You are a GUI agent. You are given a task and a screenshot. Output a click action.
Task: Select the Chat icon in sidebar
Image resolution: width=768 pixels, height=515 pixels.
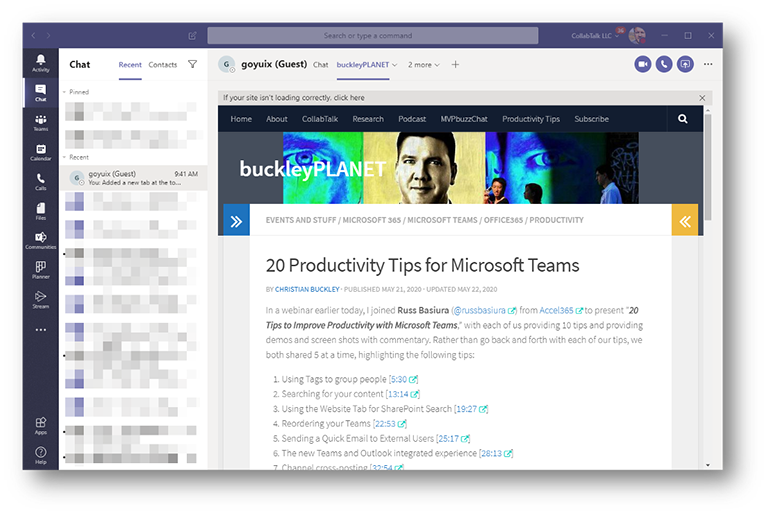tap(41, 93)
